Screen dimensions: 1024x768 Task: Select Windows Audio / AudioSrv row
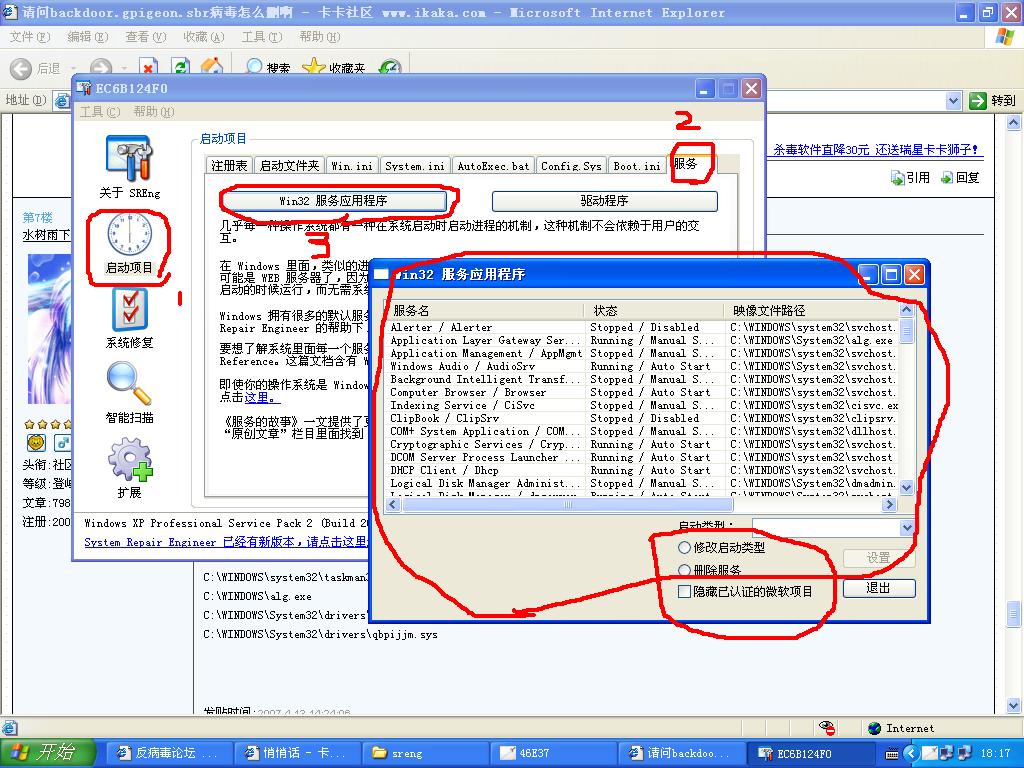[643, 366]
